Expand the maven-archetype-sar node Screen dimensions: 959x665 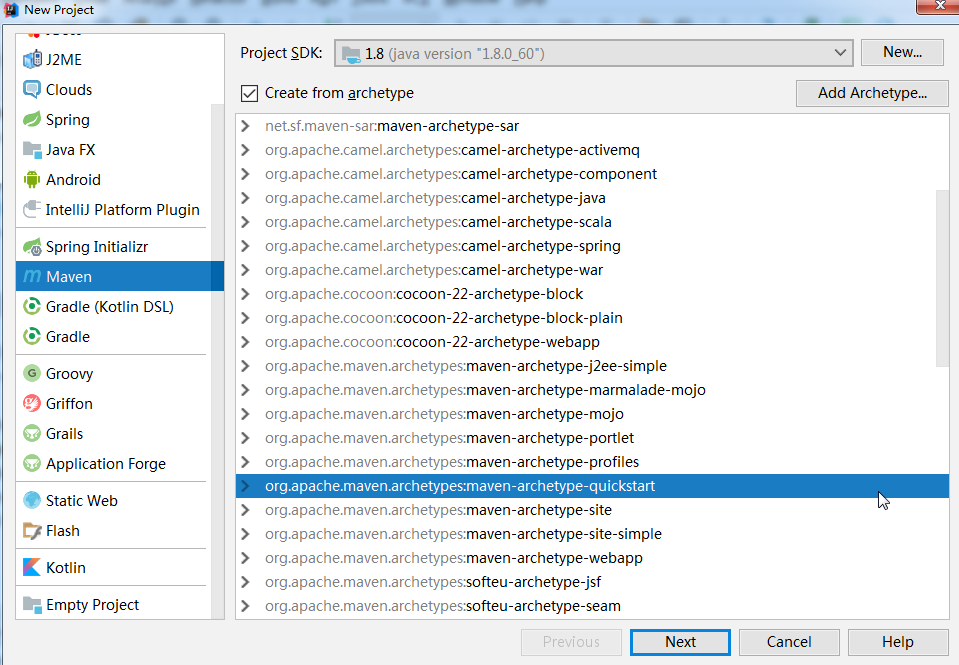245,126
